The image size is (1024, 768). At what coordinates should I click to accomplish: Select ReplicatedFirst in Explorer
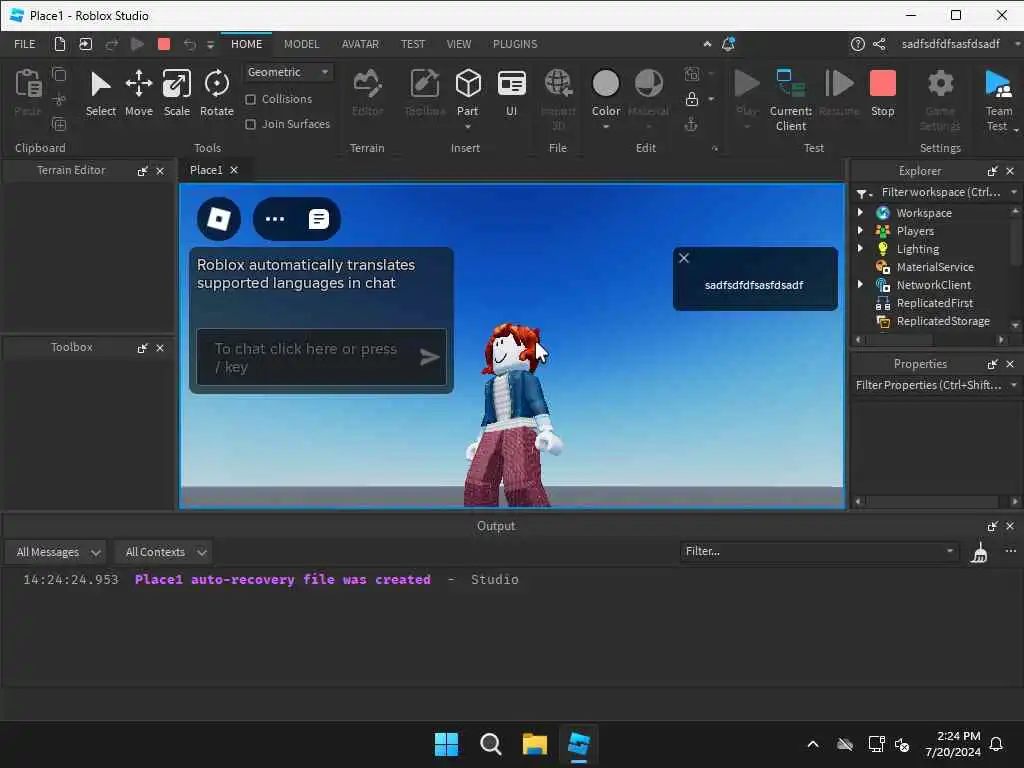935,303
